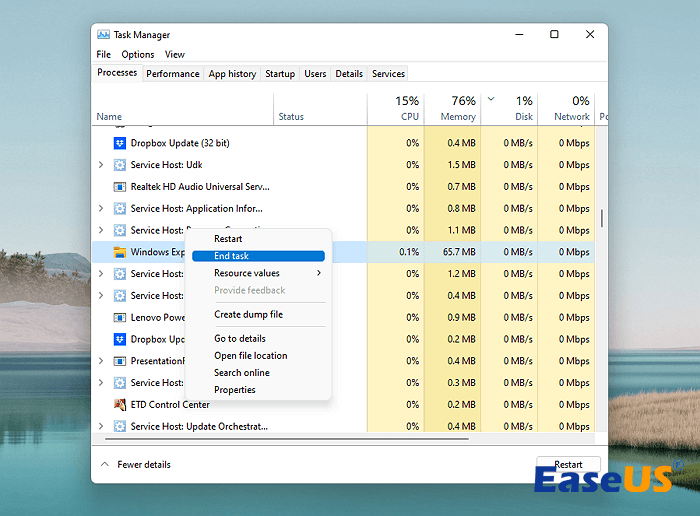700x516 pixels.
Task: Sort processes by Disk column header
Action: (509, 109)
